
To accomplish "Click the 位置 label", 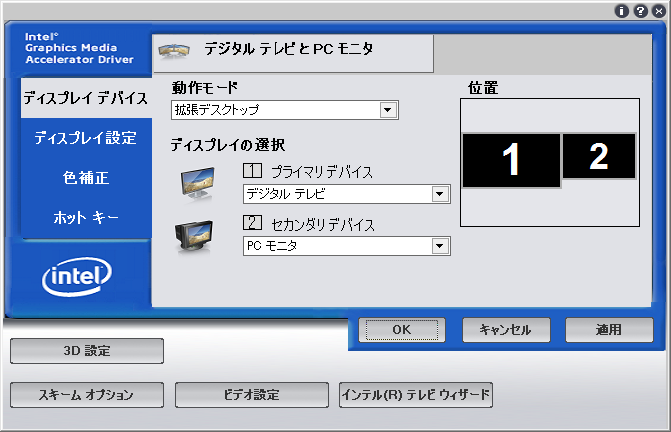I will coord(483,88).
